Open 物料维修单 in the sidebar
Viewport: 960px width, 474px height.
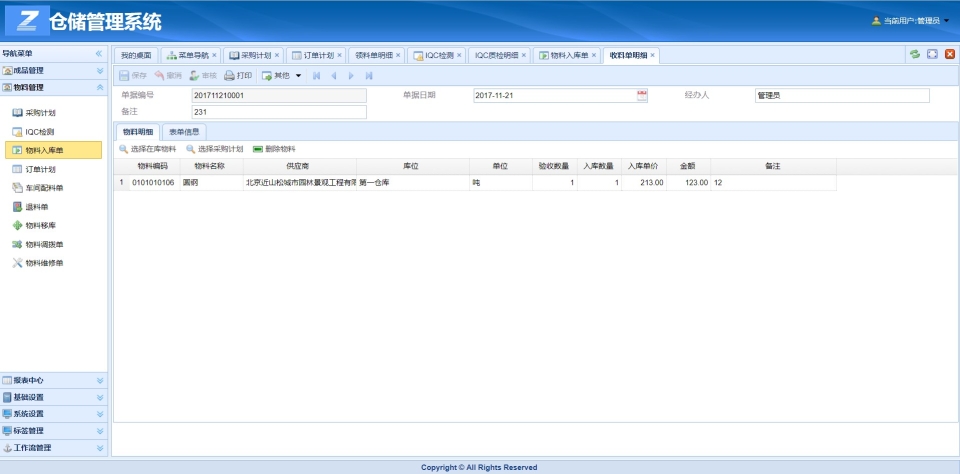click(x=44, y=263)
